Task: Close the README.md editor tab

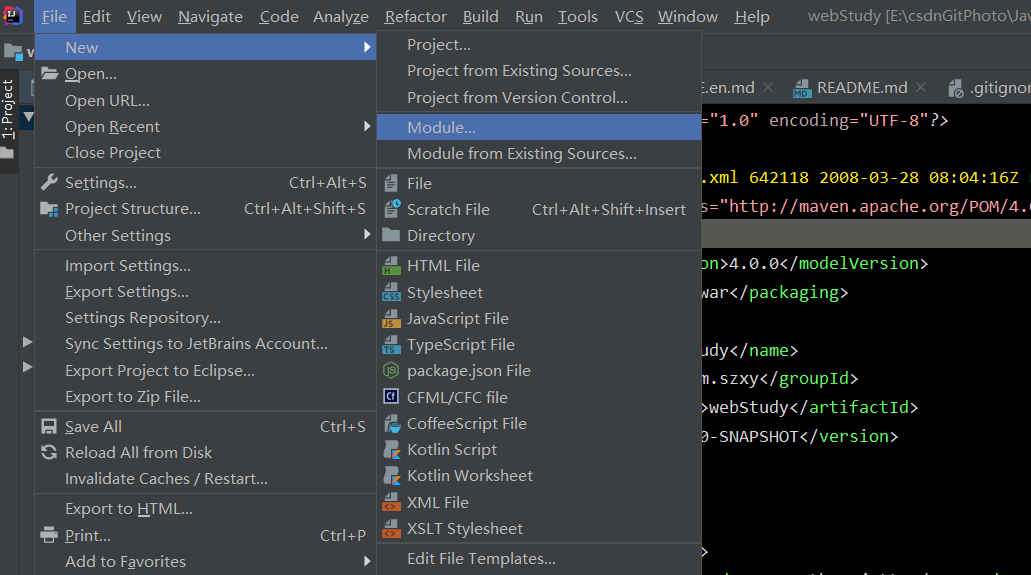Action: point(921,87)
